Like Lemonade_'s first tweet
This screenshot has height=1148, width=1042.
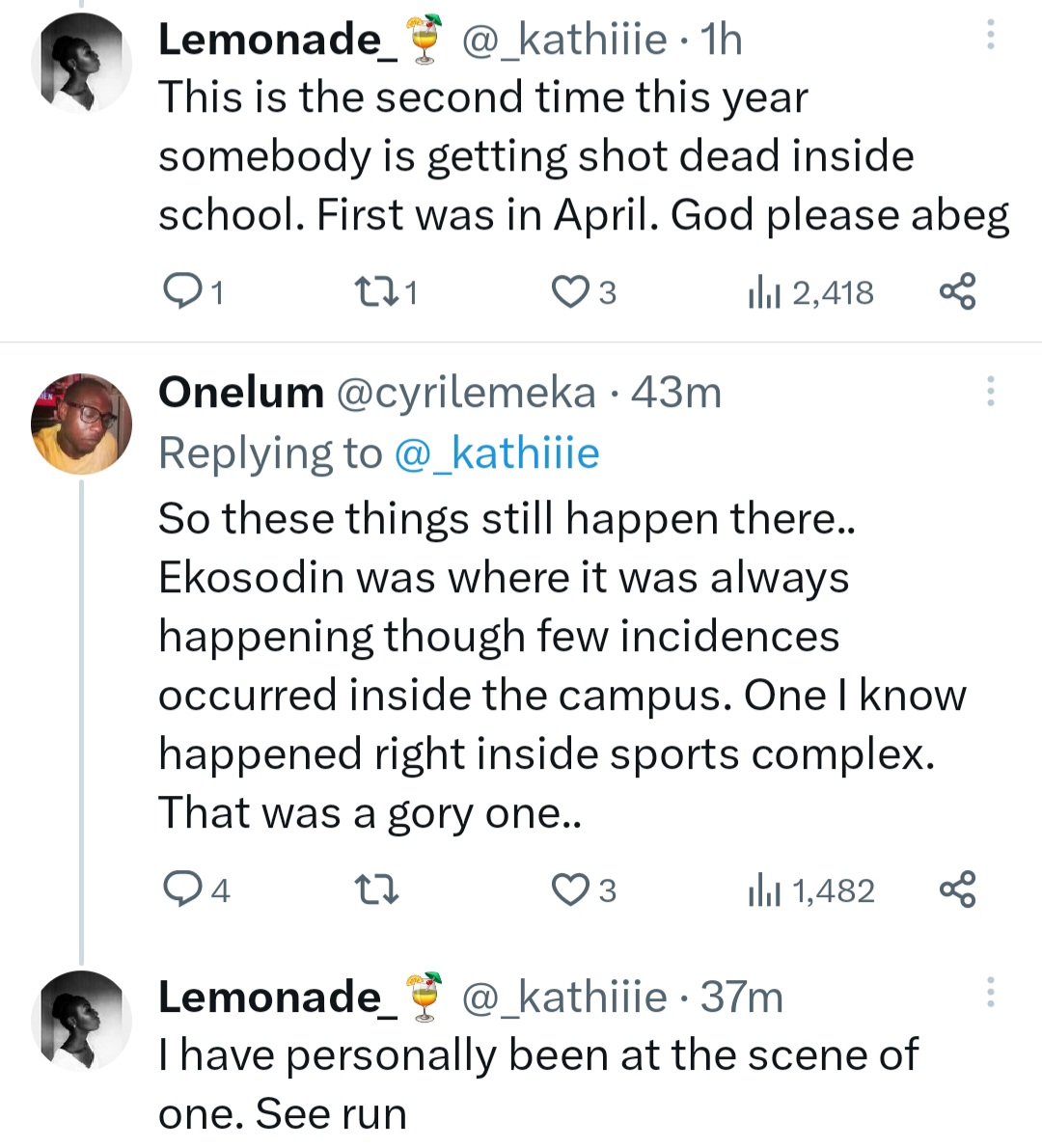(569, 291)
